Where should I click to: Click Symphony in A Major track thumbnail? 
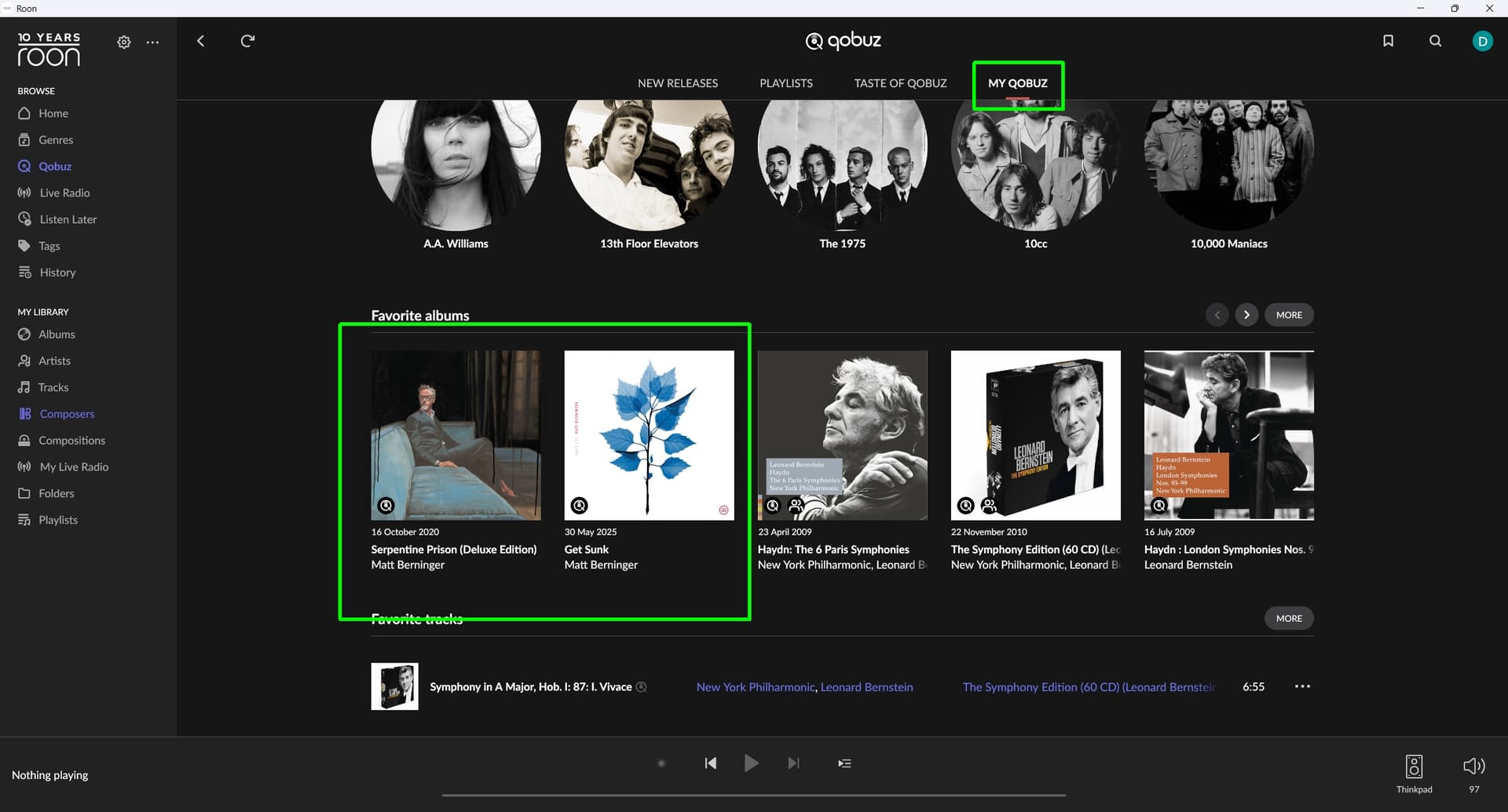click(394, 686)
